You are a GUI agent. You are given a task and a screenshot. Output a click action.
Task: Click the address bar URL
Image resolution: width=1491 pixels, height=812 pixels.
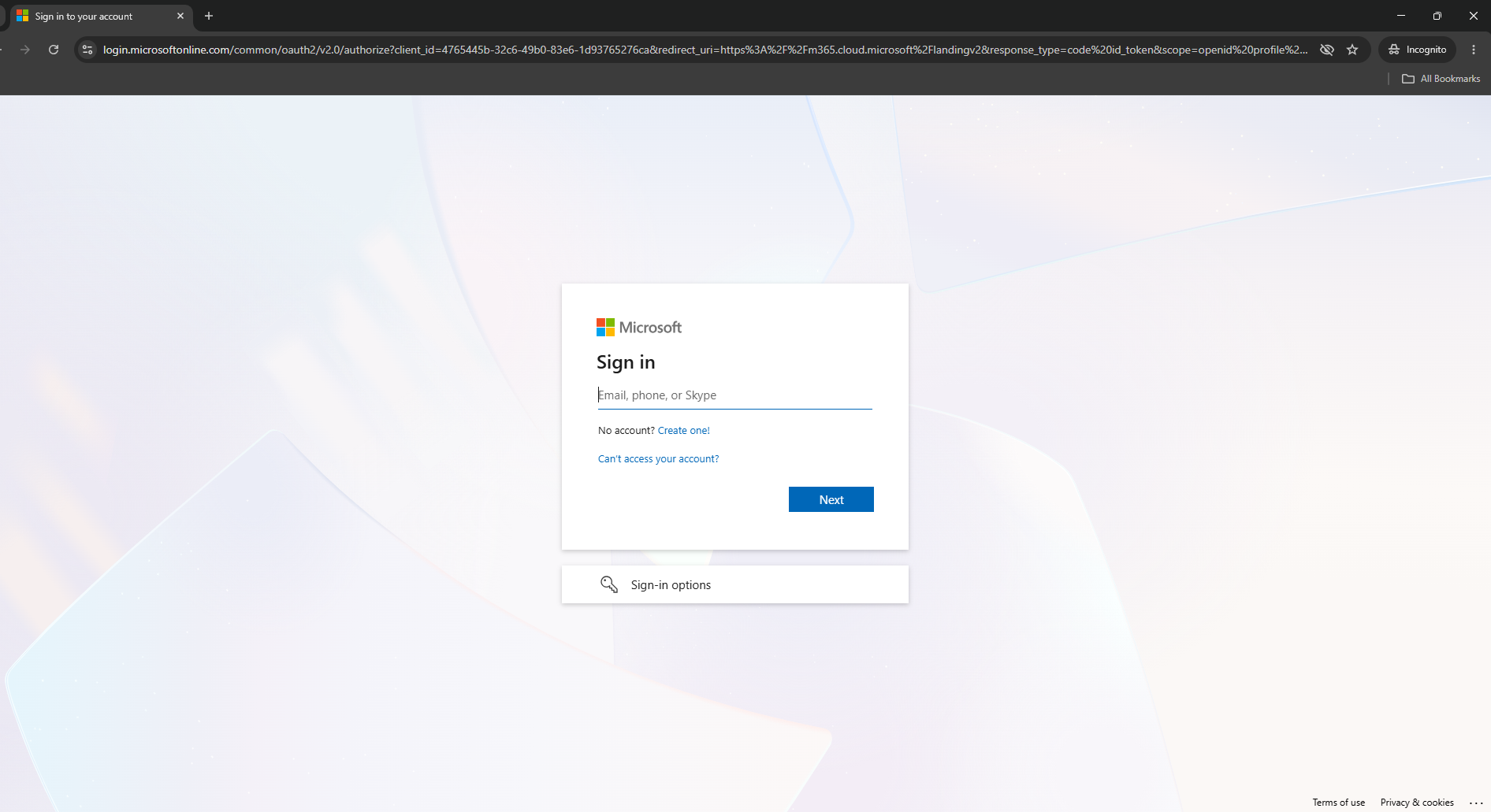click(705, 50)
